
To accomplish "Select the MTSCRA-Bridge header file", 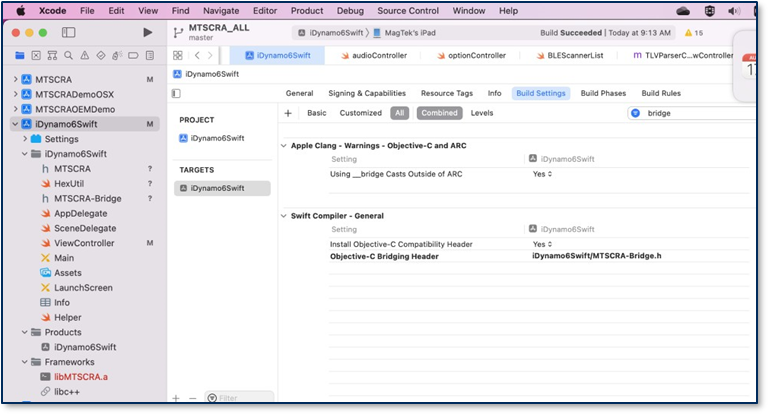I will click(x=88, y=198).
